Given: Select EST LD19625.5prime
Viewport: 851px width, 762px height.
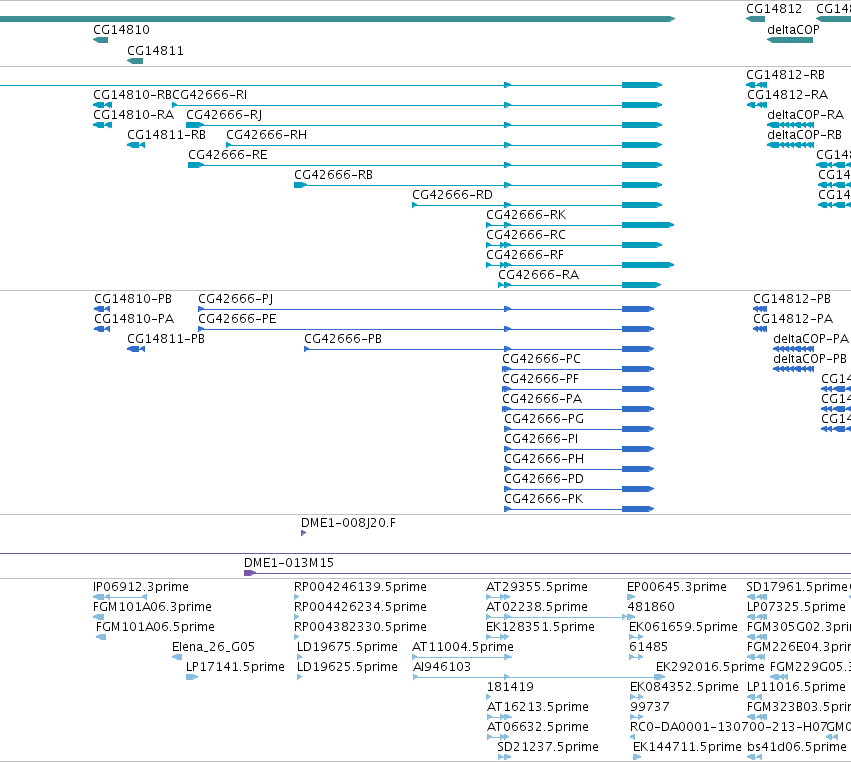Looking at the screenshot, I should pyautogui.click(x=347, y=666).
